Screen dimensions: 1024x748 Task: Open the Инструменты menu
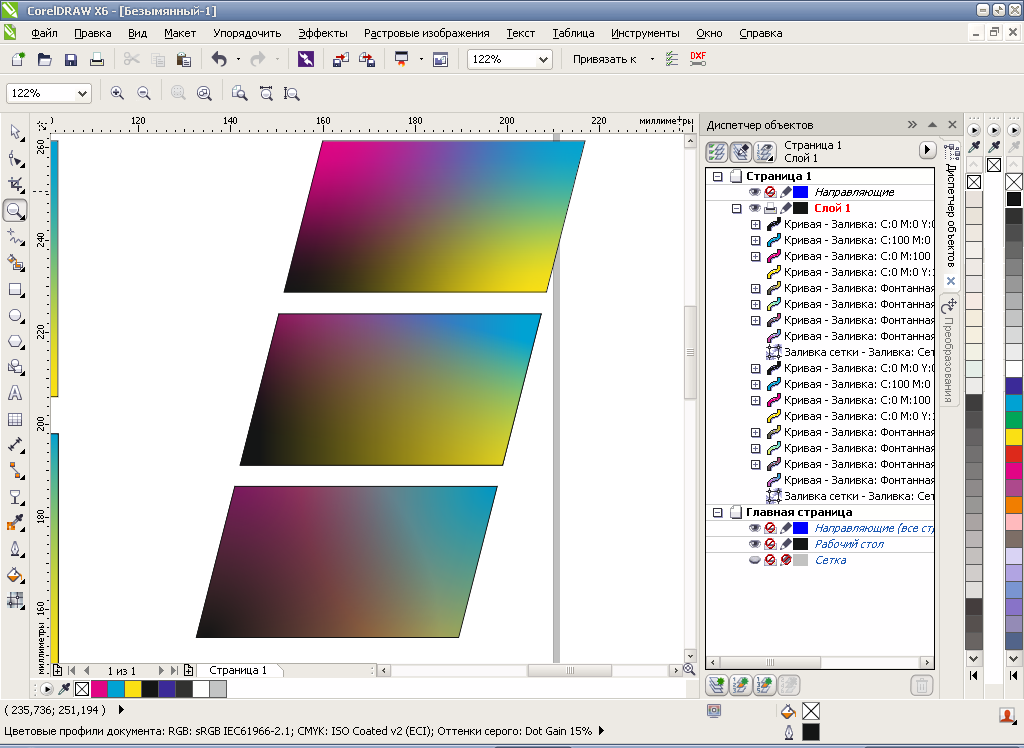click(645, 33)
